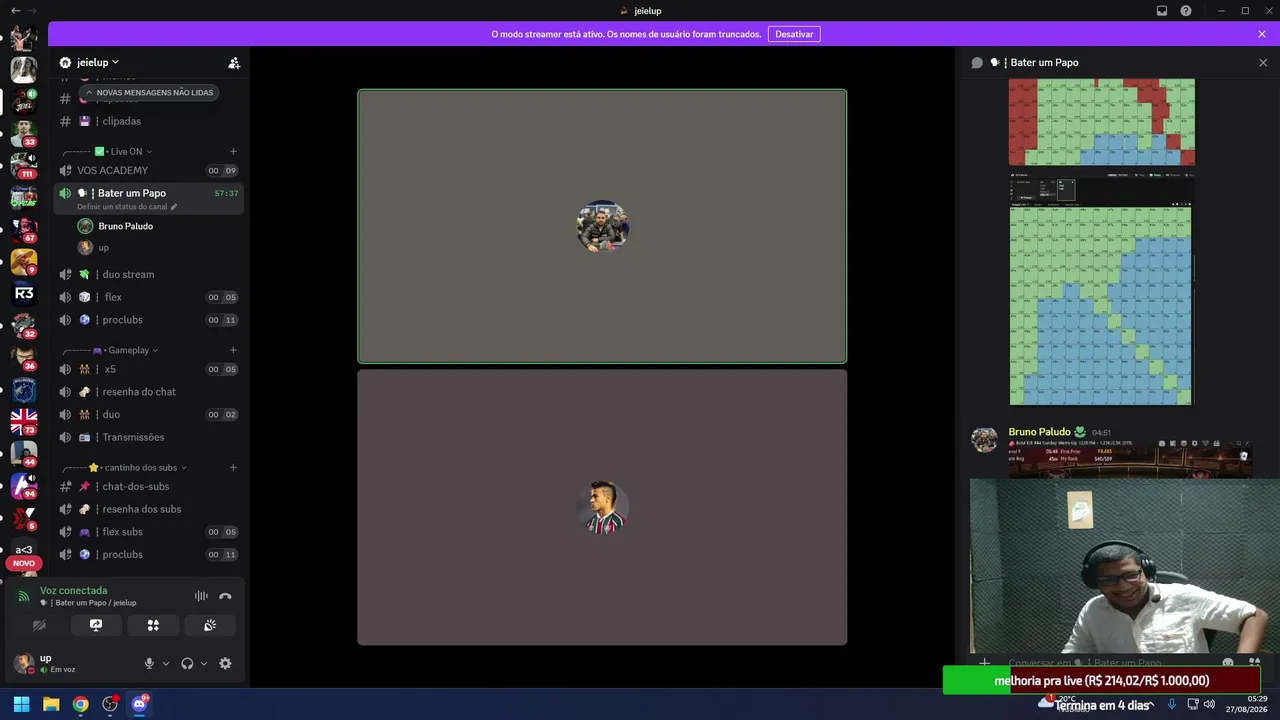The image size is (1280, 720).
Task: Join the x5 voice channel
Action: tap(148, 369)
